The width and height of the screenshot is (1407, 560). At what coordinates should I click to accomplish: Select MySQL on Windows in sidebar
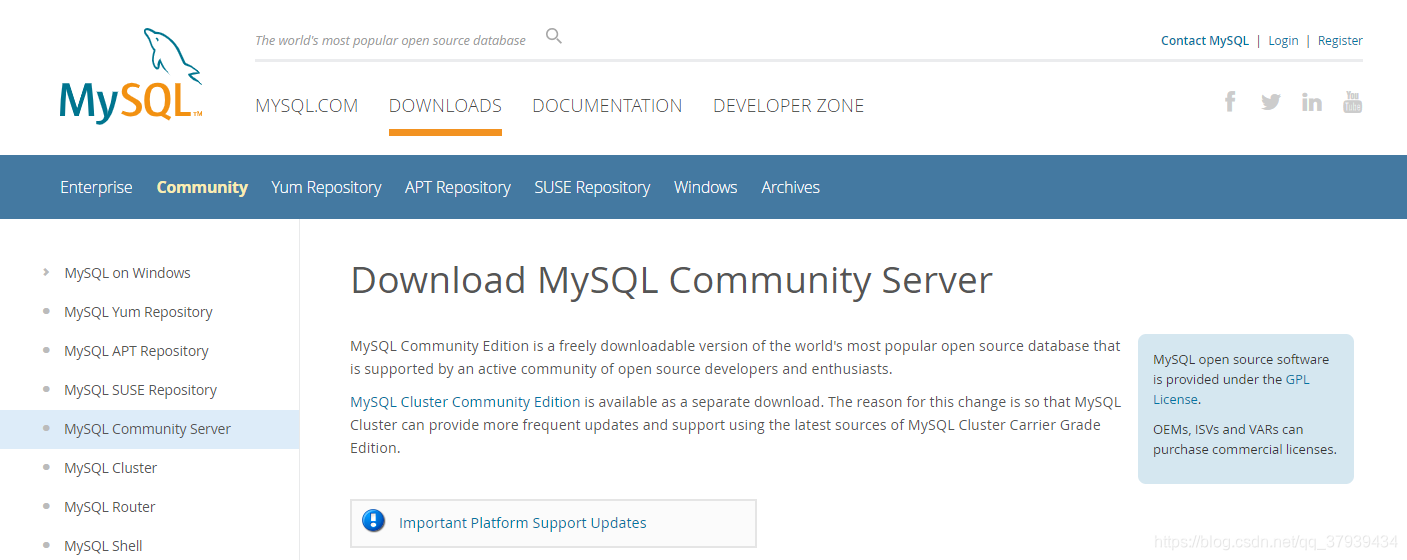(x=127, y=273)
